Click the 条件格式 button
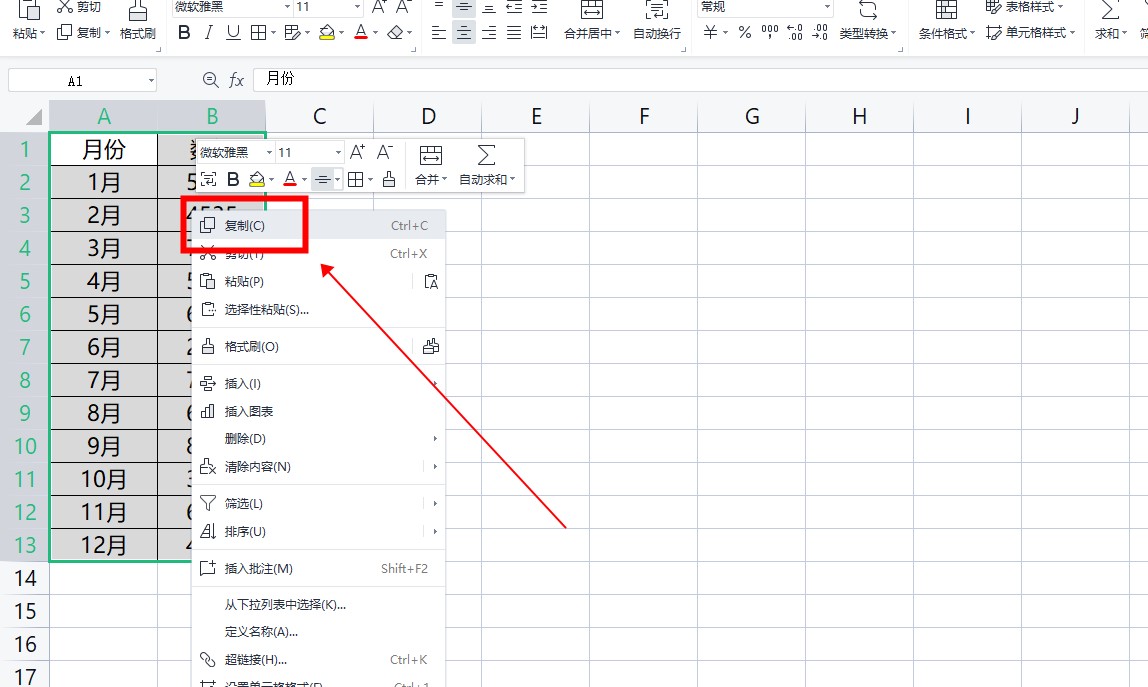The image size is (1148, 687). [x=946, y=20]
